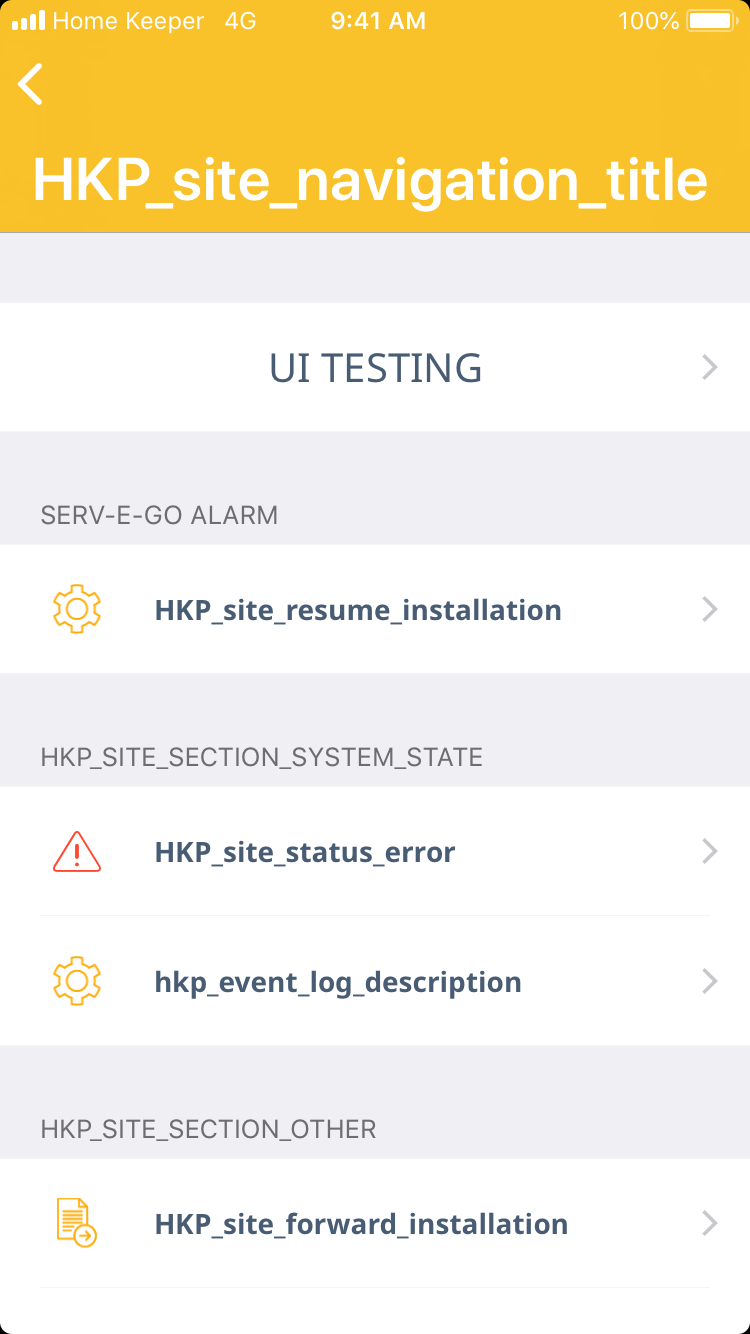
Task: Click chevron beside HKP_site_forward_installation
Action: (x=710, y=1223)
